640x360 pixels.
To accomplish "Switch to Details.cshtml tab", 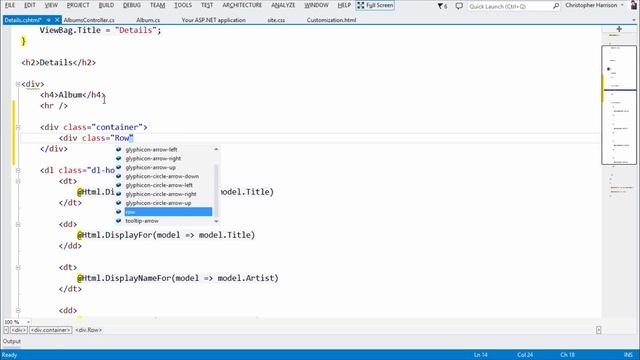I will pos(23,20).
